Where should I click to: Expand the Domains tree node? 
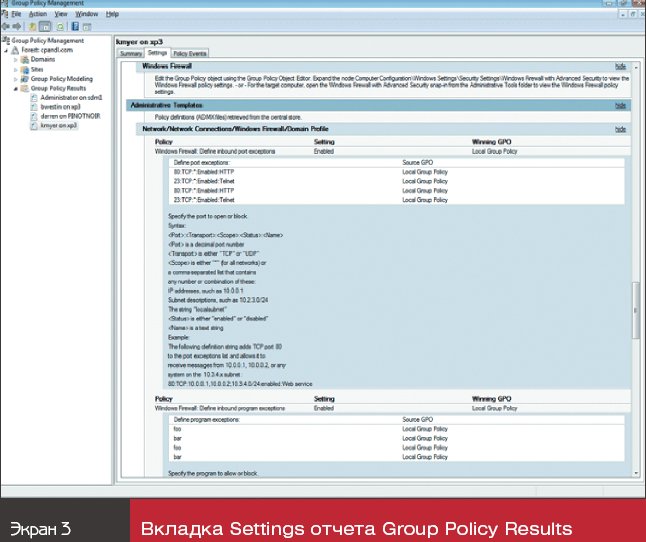15,60
